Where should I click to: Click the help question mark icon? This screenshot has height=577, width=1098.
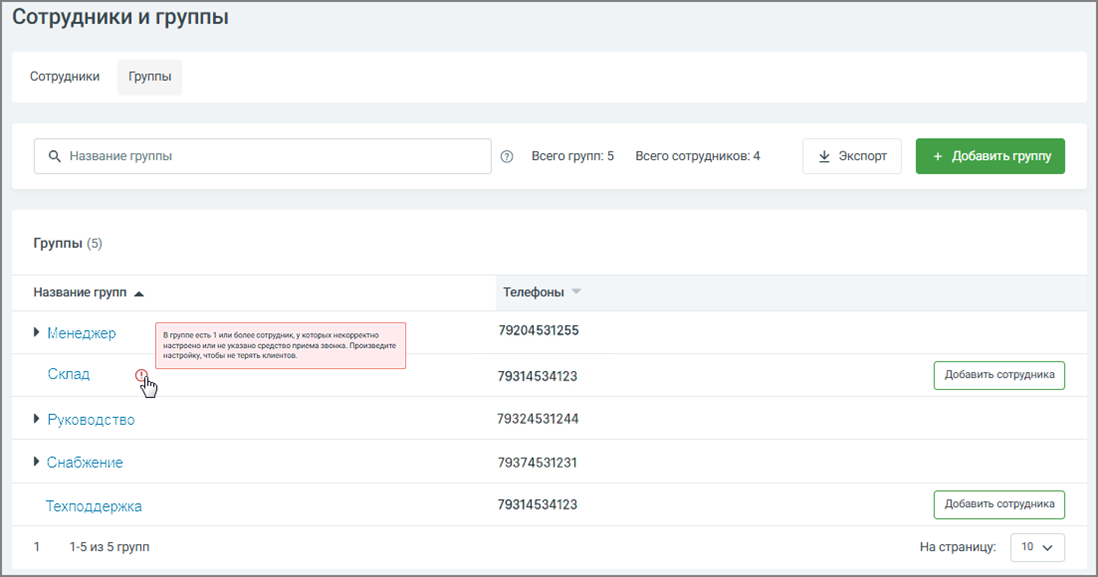coord(507,157)
